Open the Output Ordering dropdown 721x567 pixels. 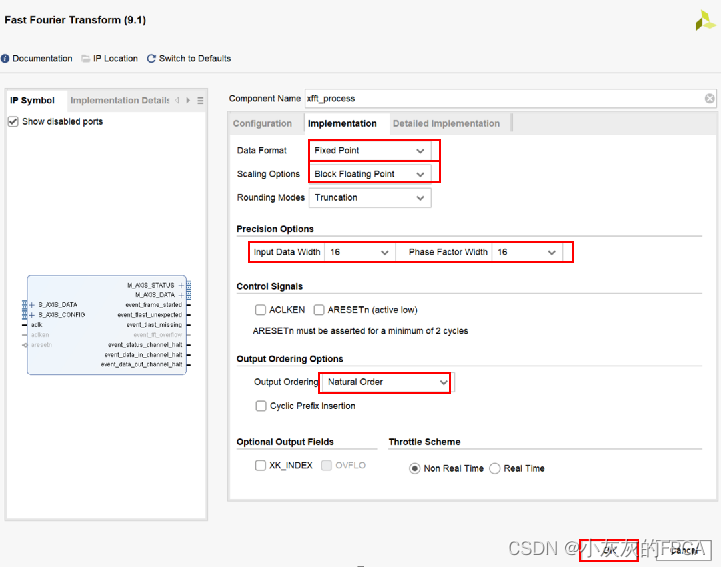pyautogui.click(x=386, y=382)
